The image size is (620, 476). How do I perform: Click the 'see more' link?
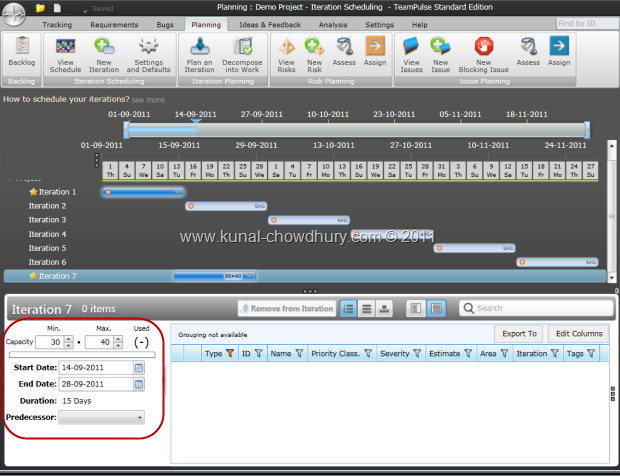tap(148, 100)
